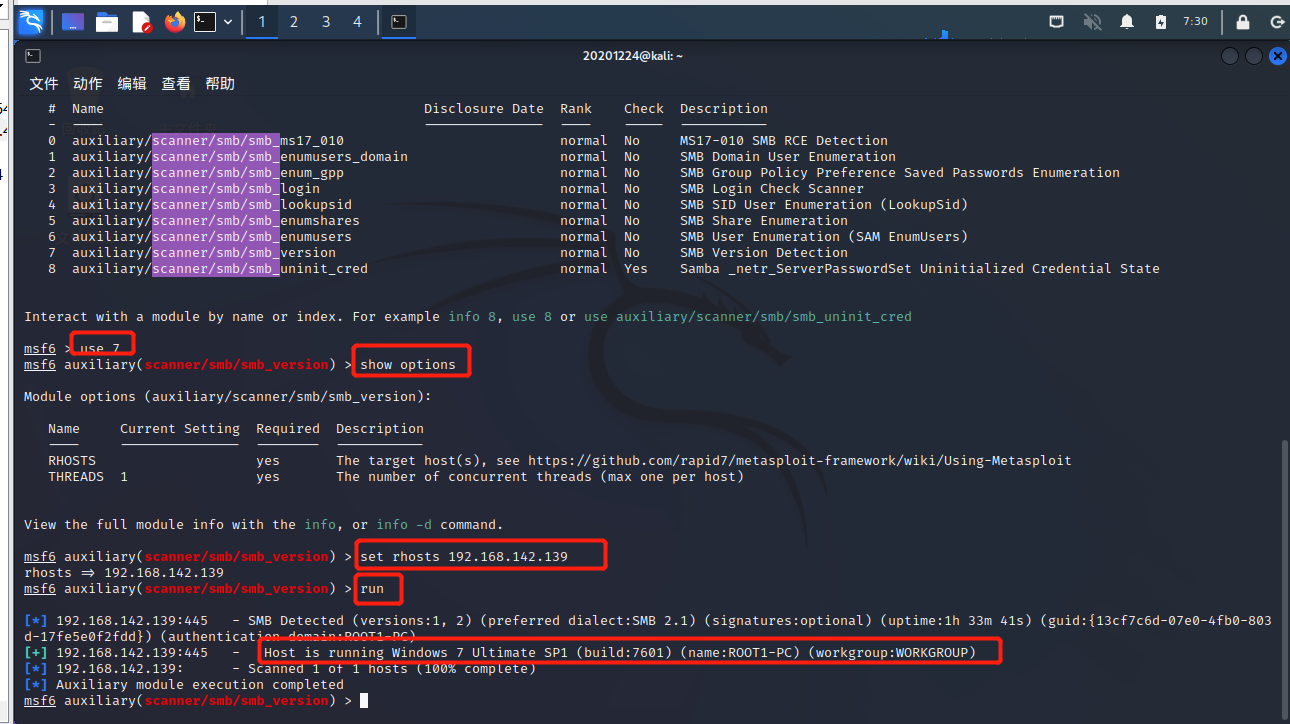Switch to workspace 4
This screenshot has width=1290, height=724.
tap(358, 21)
